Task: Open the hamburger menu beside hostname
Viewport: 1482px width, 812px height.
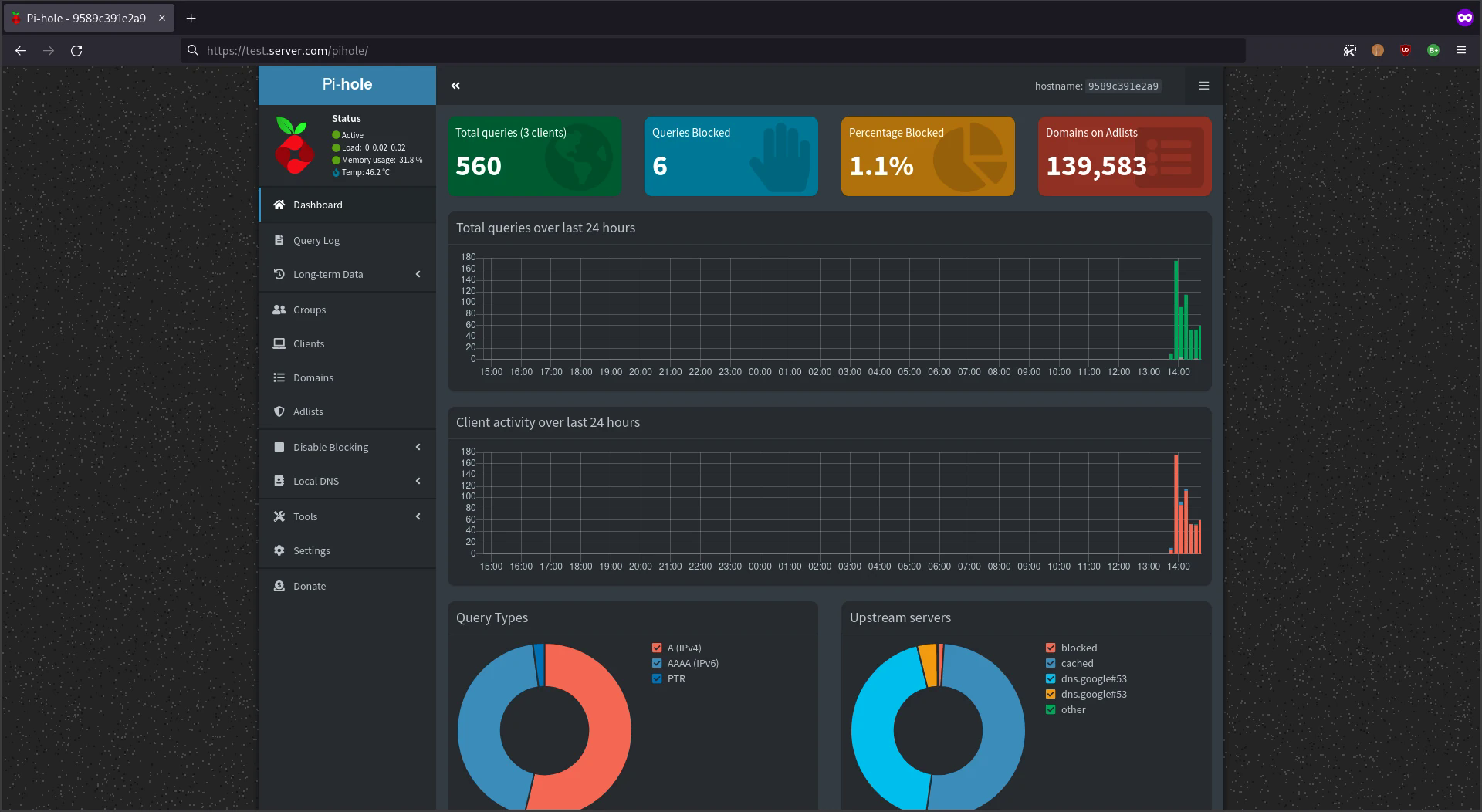Action: tap(1203, 86)
